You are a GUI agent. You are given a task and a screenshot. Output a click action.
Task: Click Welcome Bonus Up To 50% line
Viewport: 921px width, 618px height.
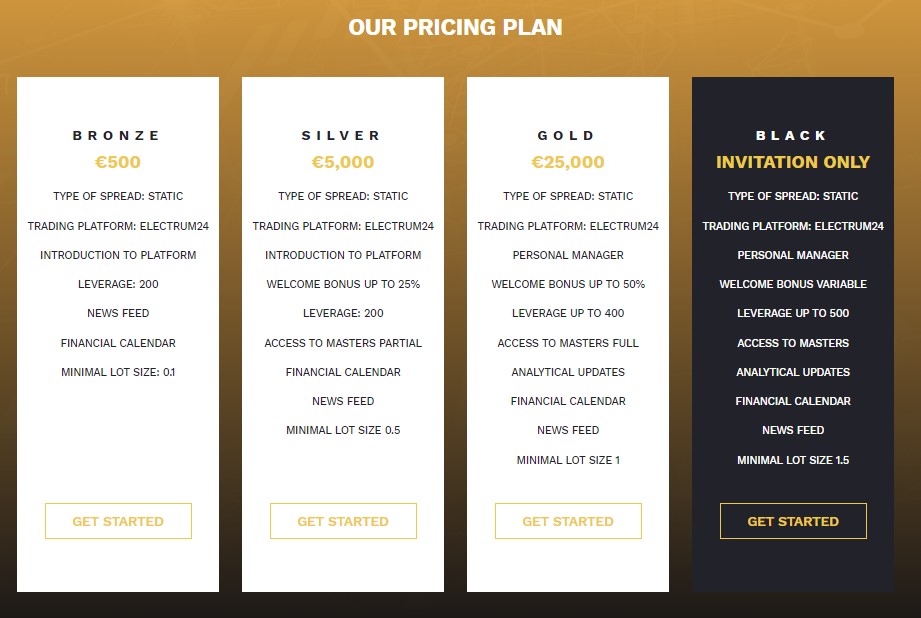[568, 284]
